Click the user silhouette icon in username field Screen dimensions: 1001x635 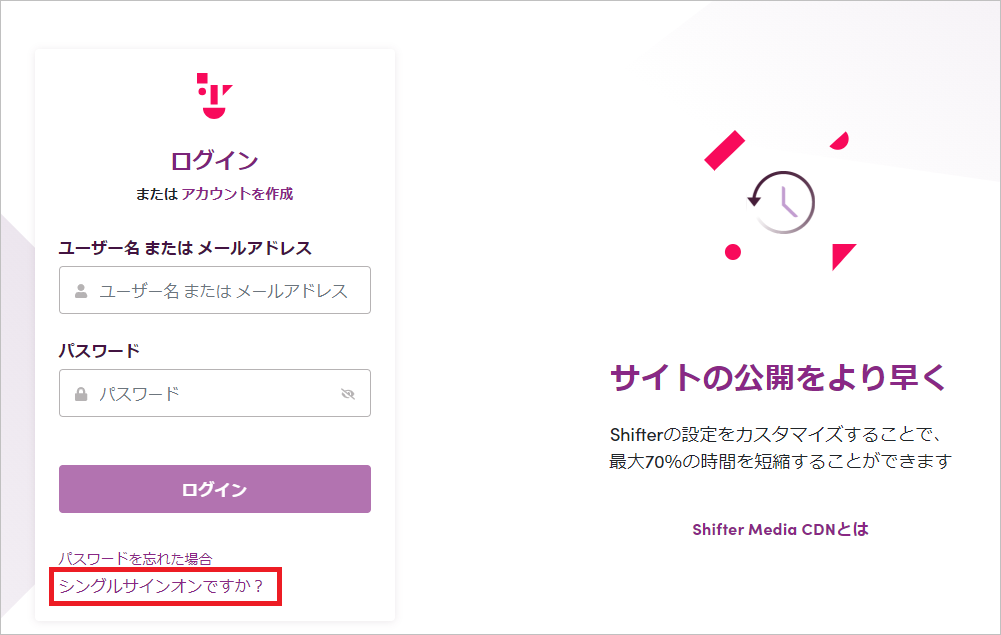point(81,291)
